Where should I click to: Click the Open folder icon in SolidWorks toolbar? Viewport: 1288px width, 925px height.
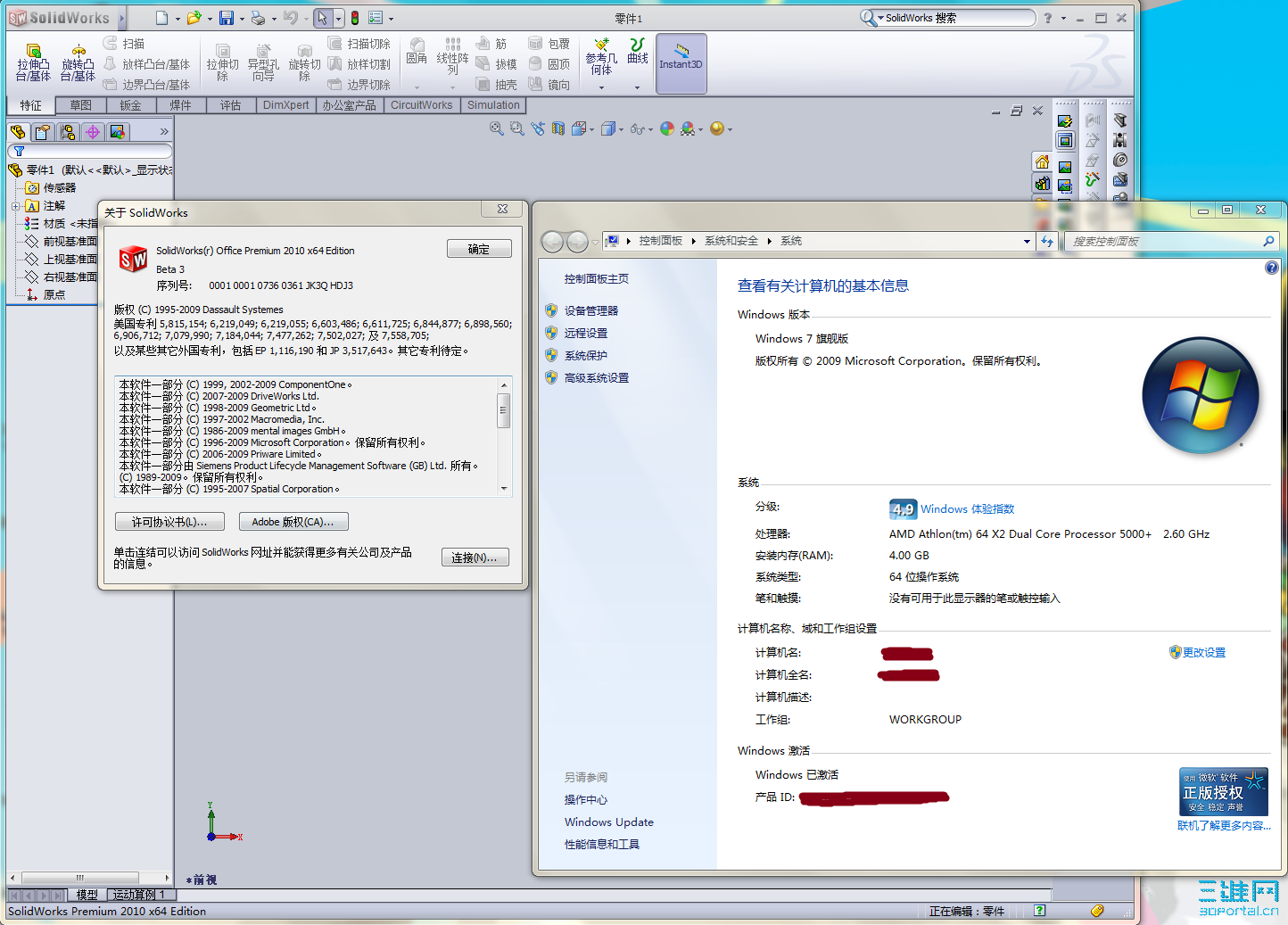[x=194, y=18]
